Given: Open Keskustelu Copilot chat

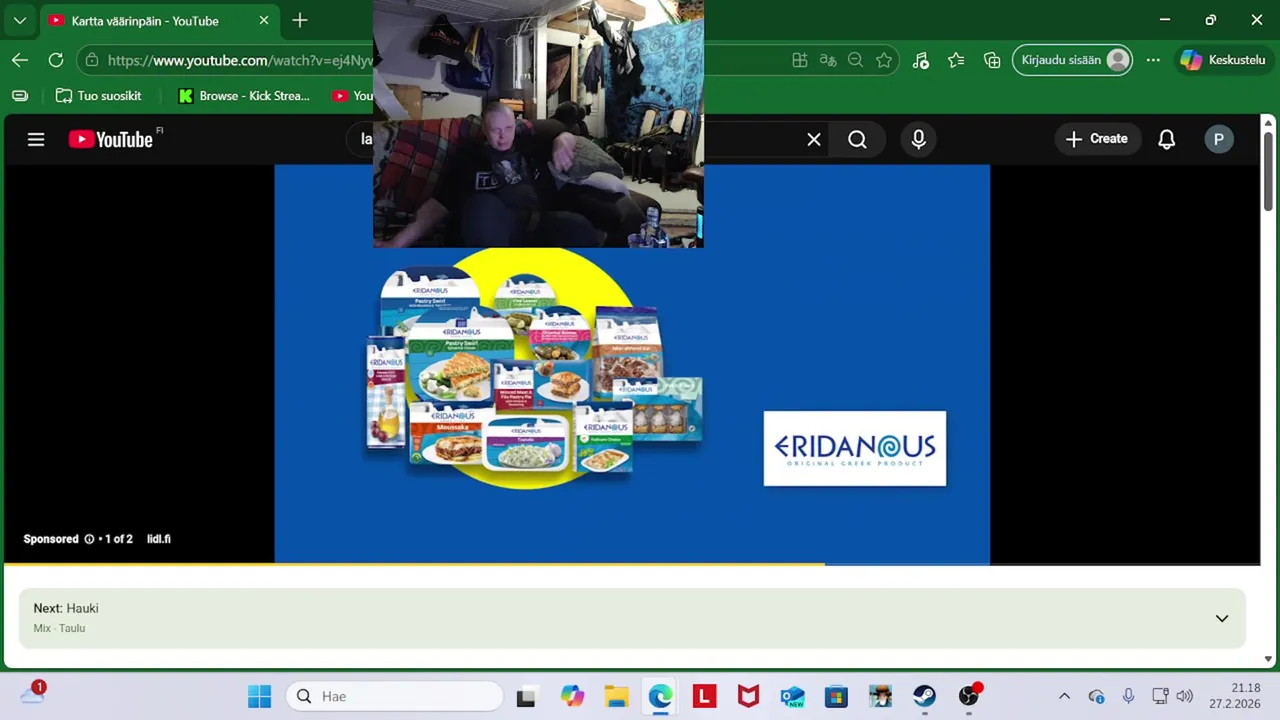Looking at the screenshot, I should [x=1223, y=60].
